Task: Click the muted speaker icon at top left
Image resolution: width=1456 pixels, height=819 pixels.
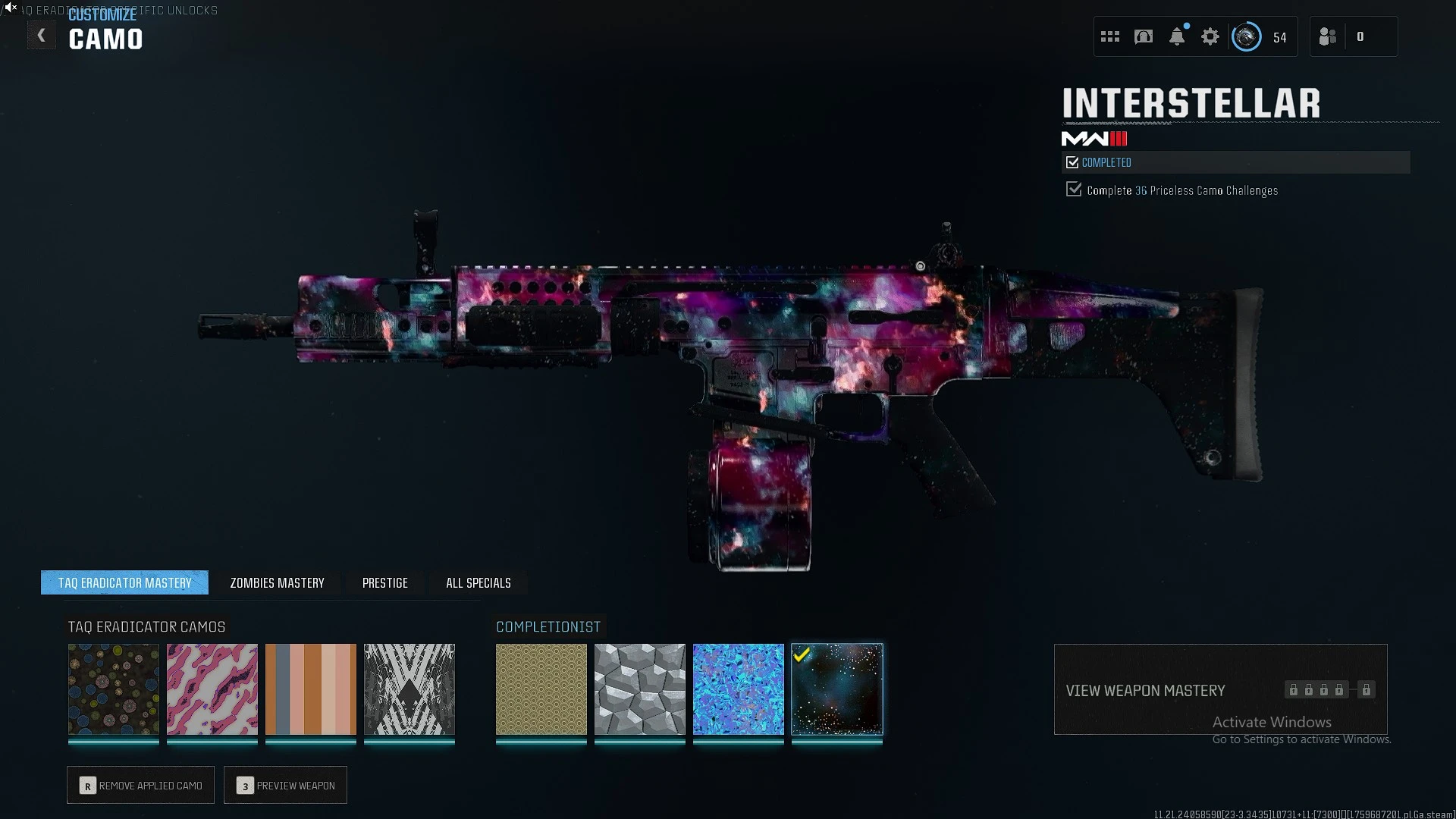Action: (11, 7)
